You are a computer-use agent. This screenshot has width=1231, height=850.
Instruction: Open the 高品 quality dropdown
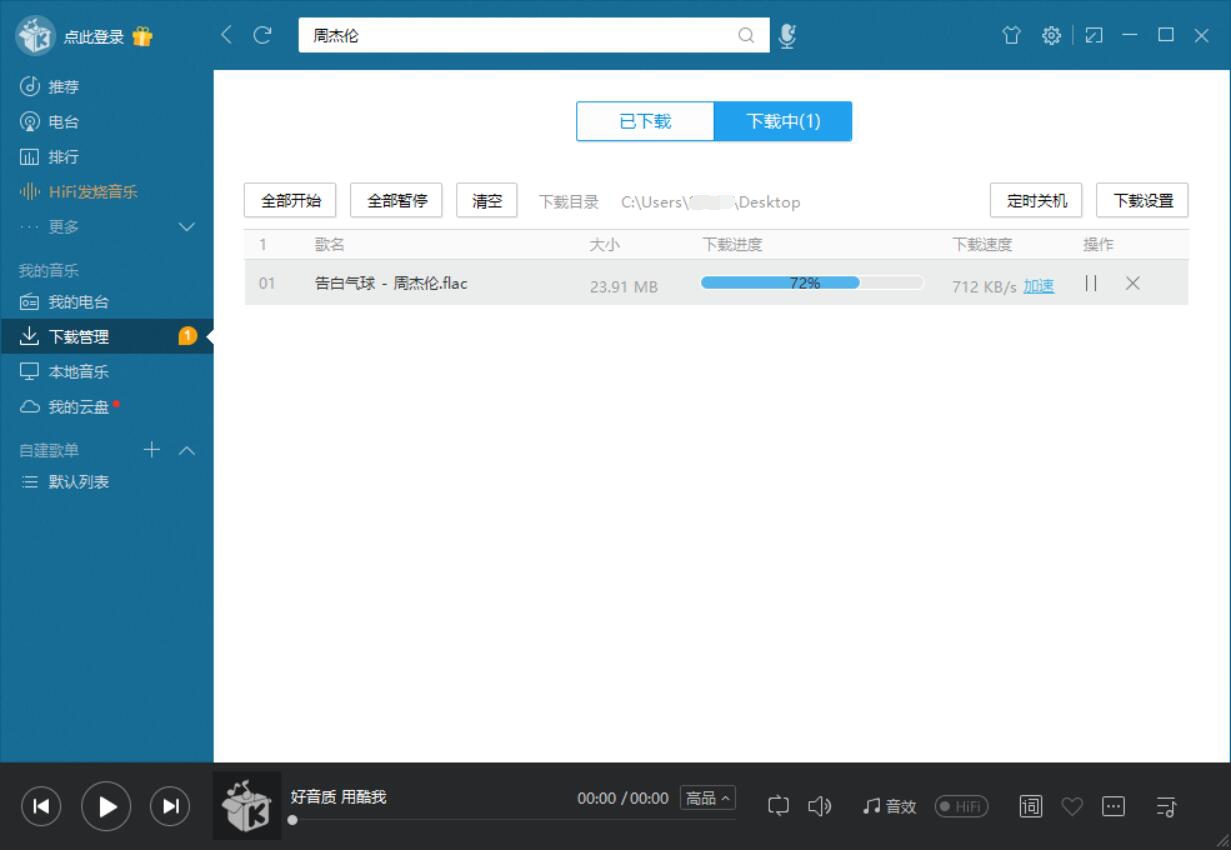click(x=707, y=798)
